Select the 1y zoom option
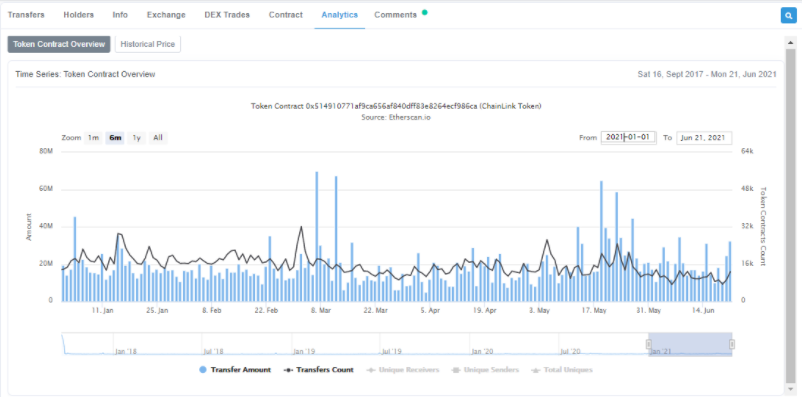Screen dimensions: 802x397 coord(137,138)
